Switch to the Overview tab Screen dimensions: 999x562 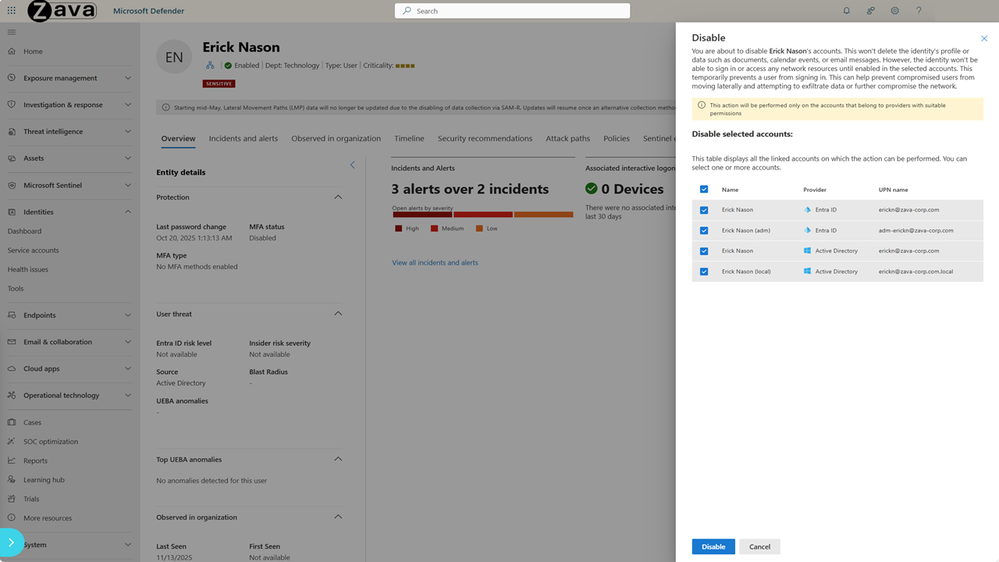[x=178, y=138]
